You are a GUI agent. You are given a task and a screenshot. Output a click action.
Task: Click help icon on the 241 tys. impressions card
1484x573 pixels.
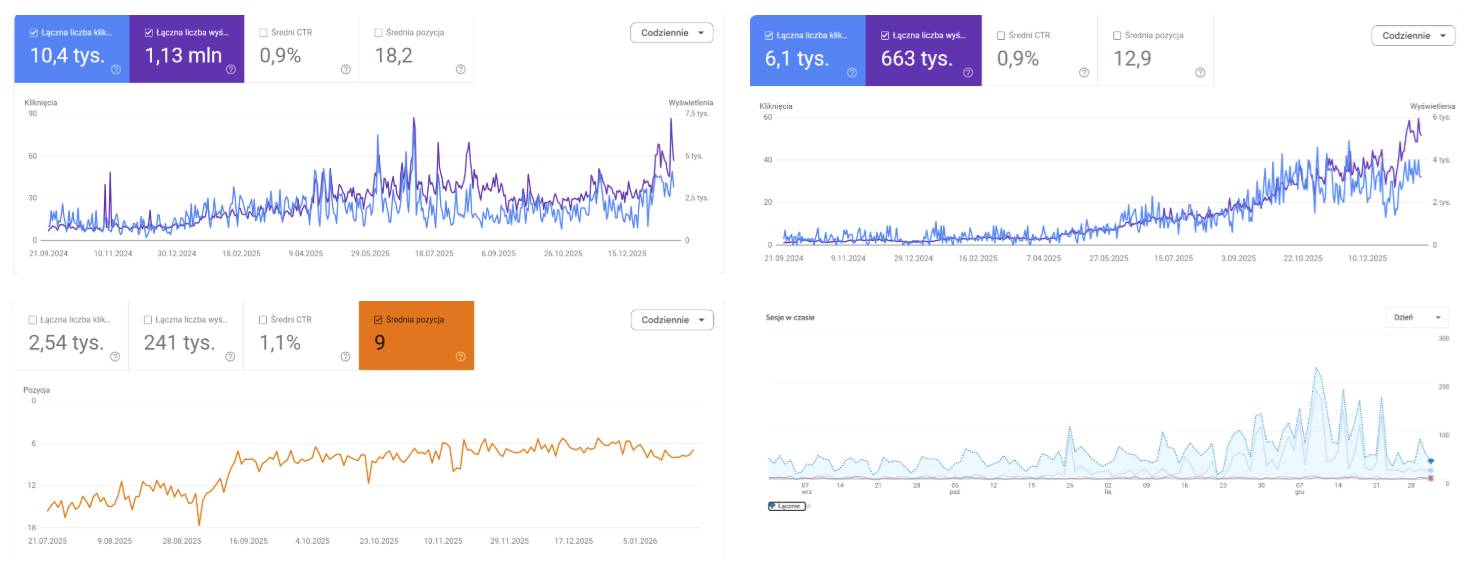pyautogui.click(x=231, y=356)
